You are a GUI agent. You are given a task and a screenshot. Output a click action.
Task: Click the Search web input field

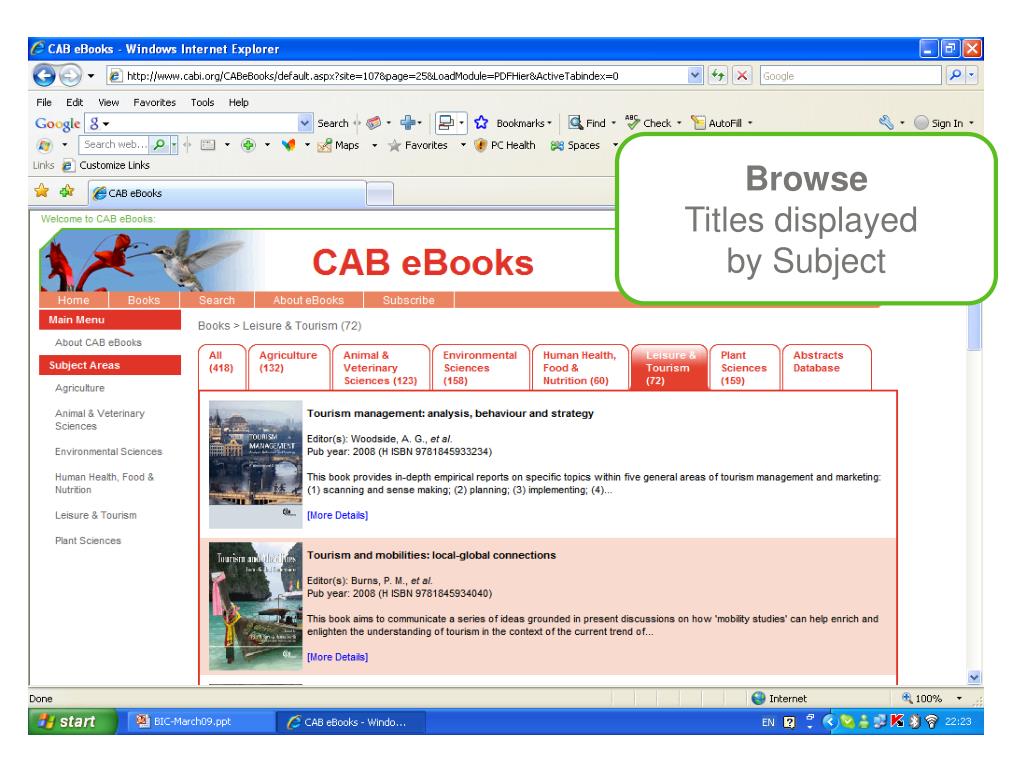click(114, 144)
